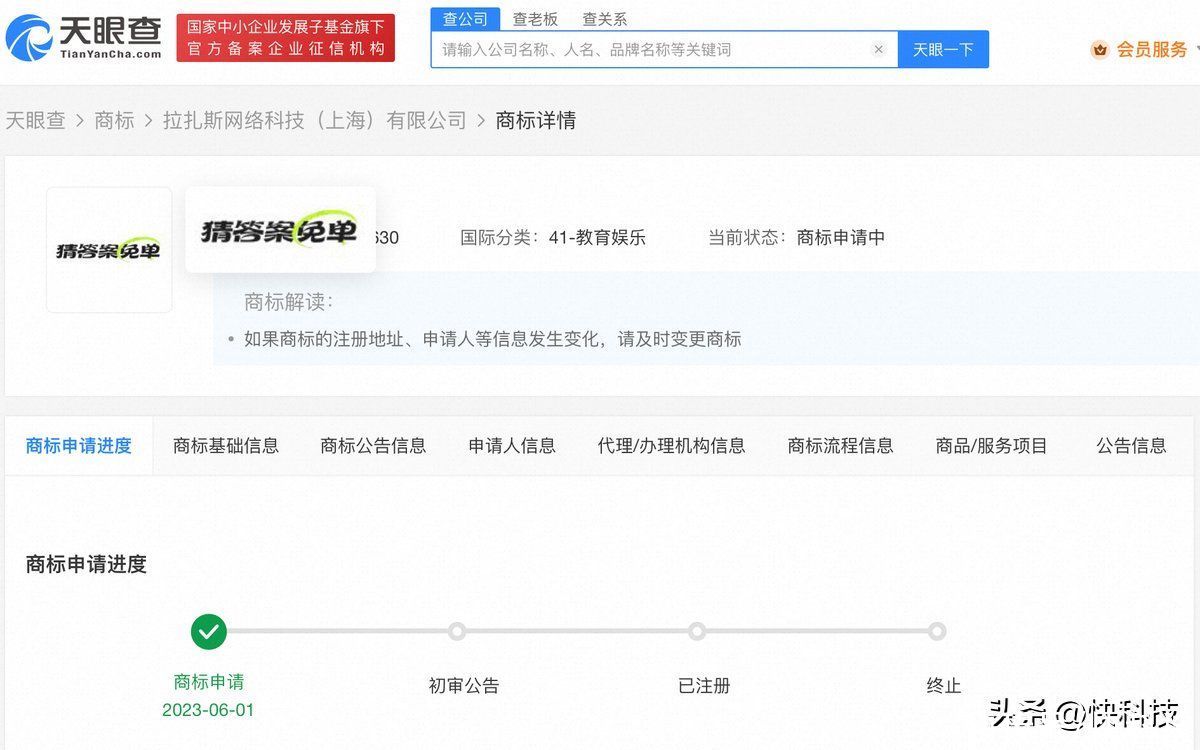This screenshot has width=1200, height=750.
Task: Switch to the 查老板 search tab
Action: click(x=535, y=19)
